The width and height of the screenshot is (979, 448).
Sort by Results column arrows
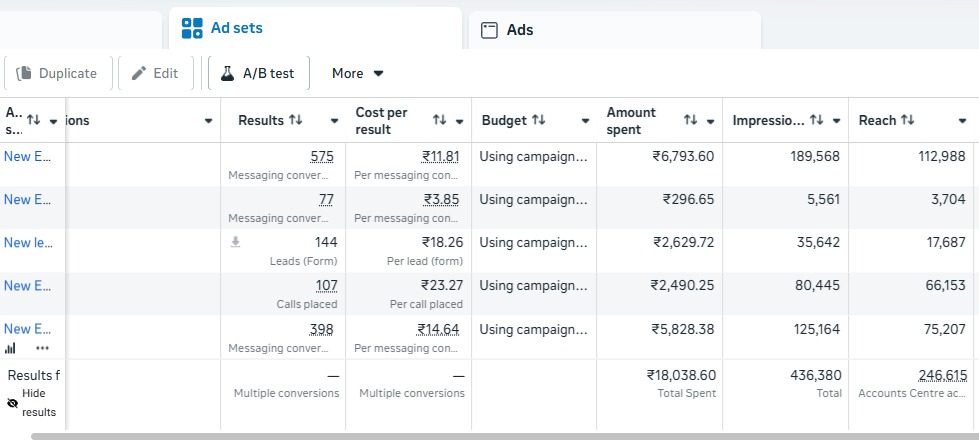tap(296, 120)
